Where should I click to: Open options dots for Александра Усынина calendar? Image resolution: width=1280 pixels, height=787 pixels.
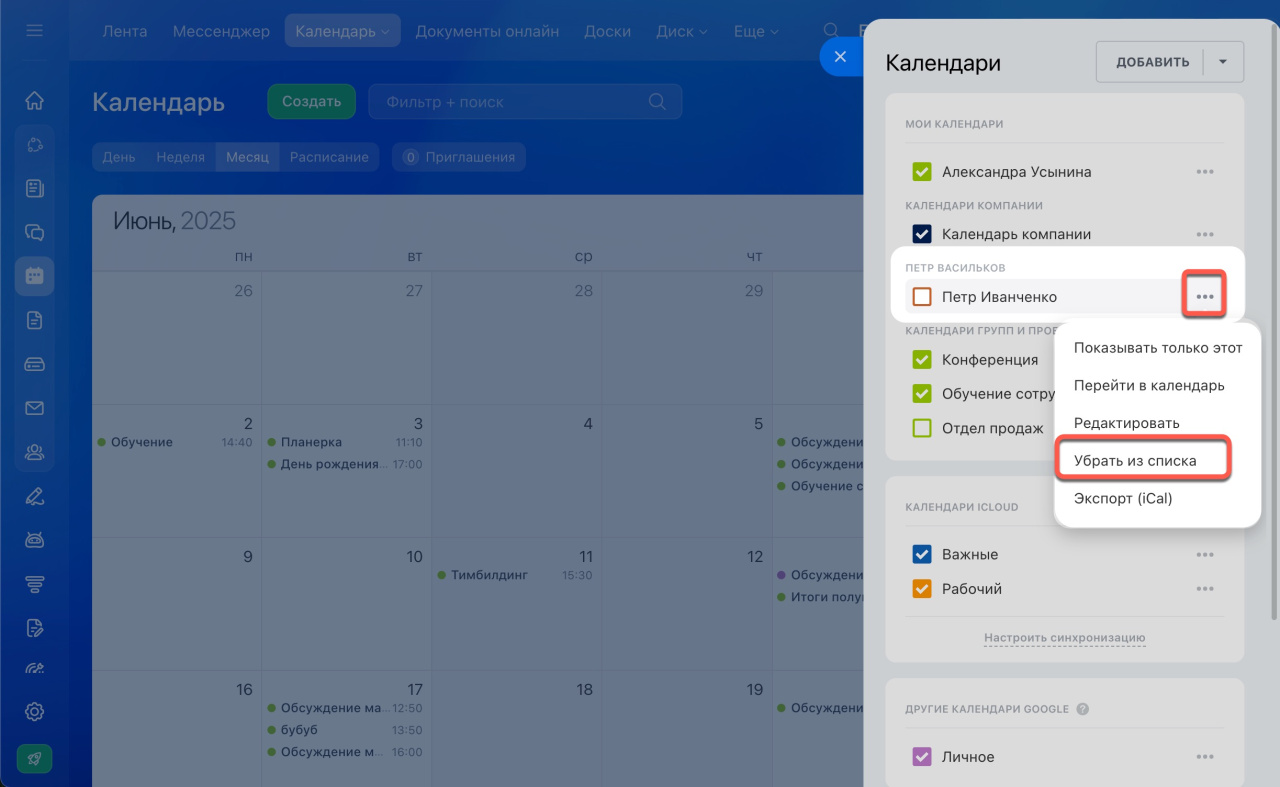click(1205, 172)
